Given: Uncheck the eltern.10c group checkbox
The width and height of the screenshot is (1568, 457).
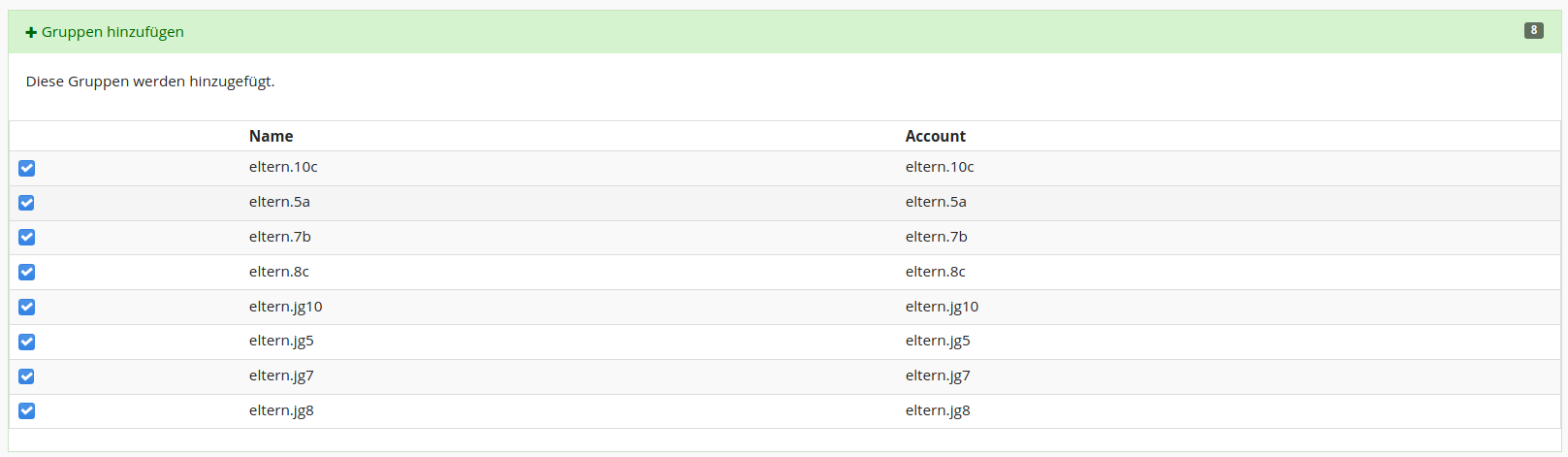Looking at the screenshot, I should pos(27,168).
